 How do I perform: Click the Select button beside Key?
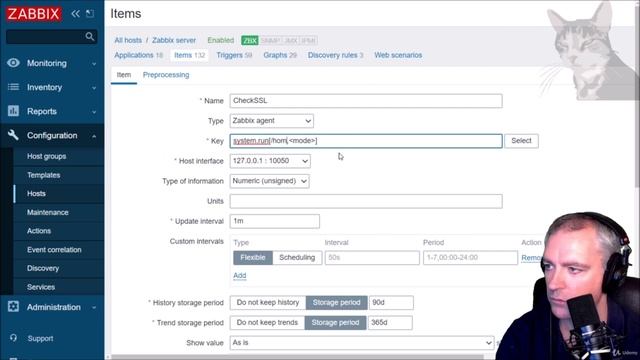[x=521, y=141]
